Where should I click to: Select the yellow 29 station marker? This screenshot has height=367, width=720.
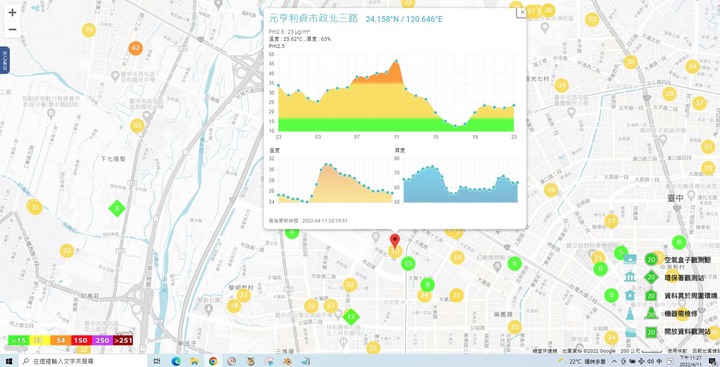point(708,168)
